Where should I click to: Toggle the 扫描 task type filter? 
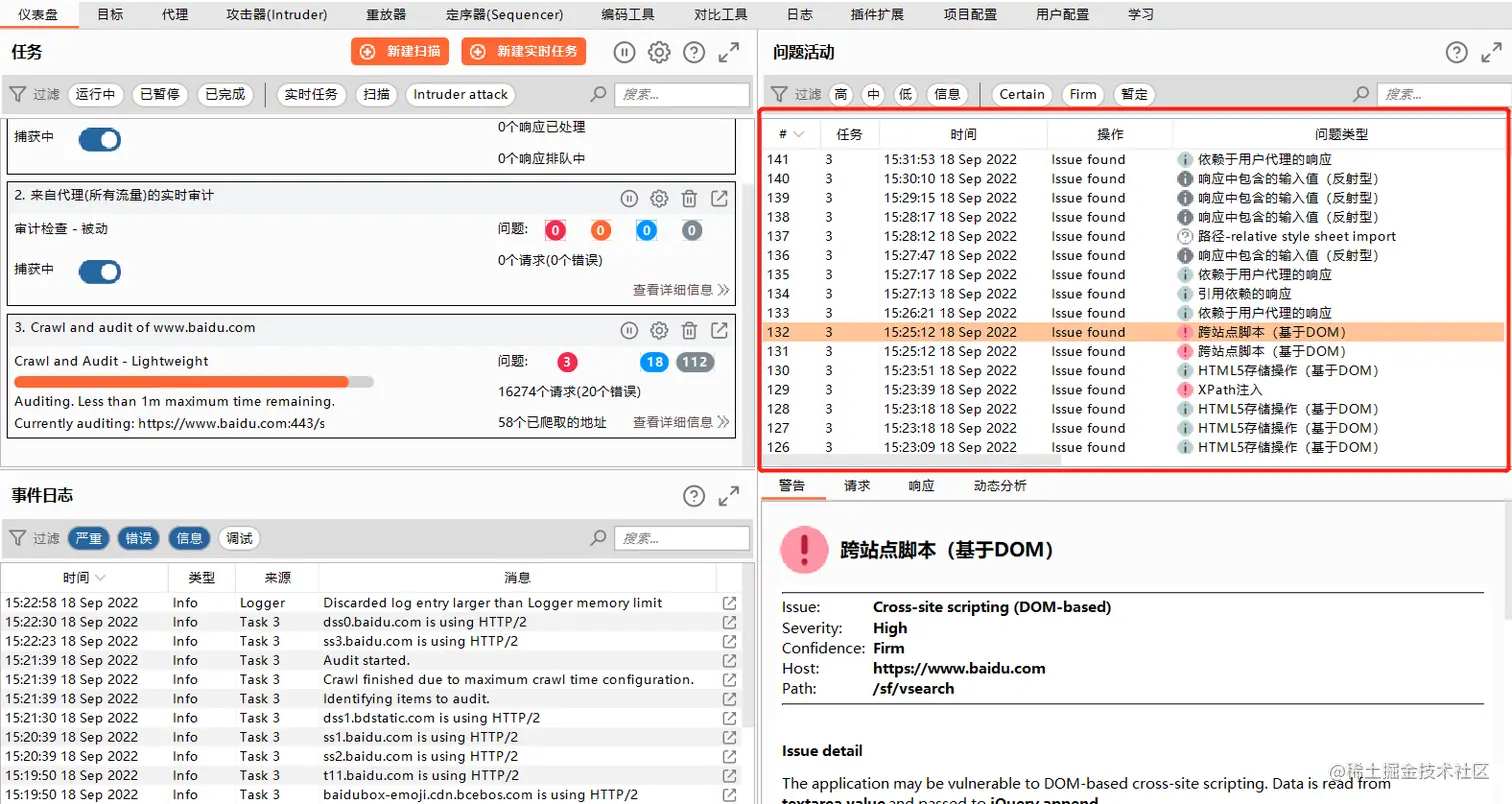coord(376,95)
